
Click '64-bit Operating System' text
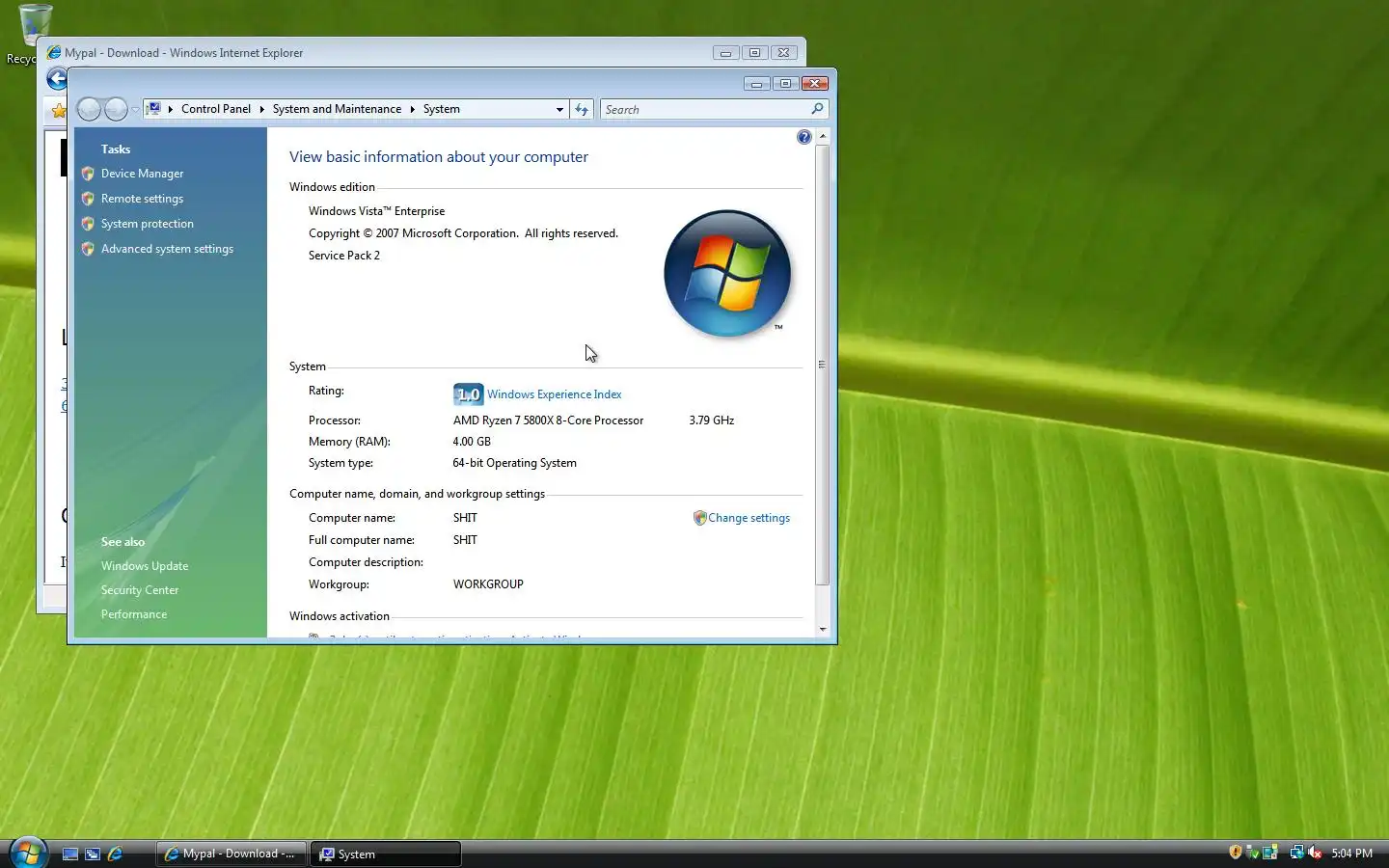point(515,463)
